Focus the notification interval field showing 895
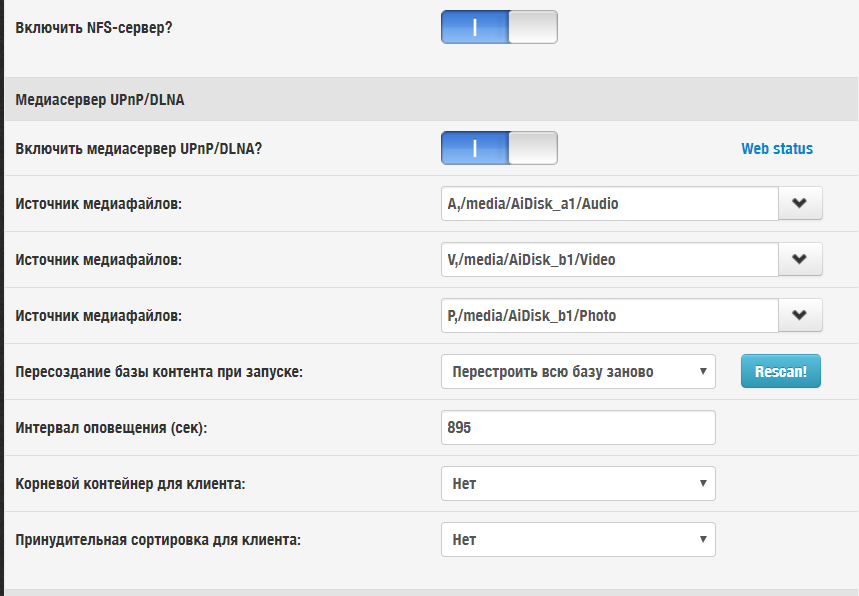Viewport: 859px width, 596px height. tap(578, 427)
